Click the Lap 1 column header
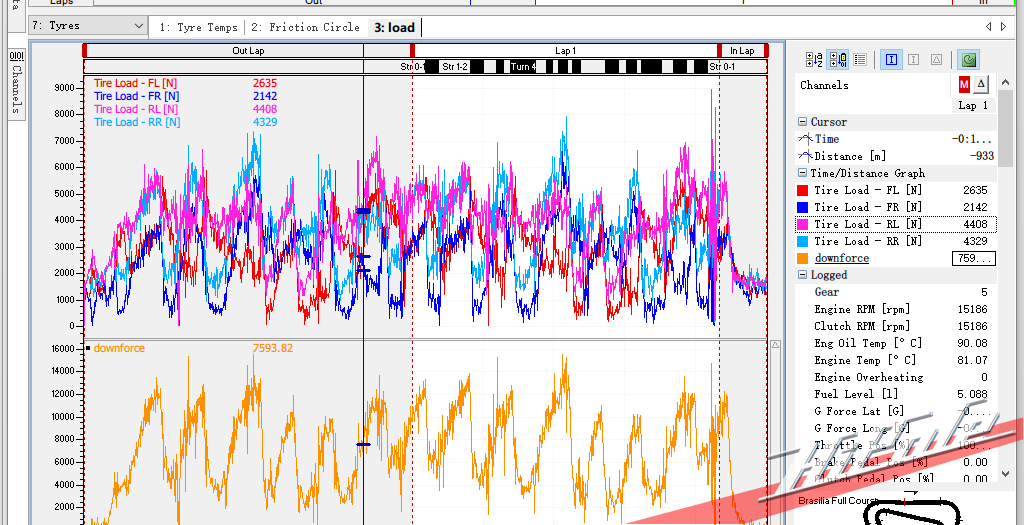The width and height of the screenshot is (1024, 525). tap(973, 105)
